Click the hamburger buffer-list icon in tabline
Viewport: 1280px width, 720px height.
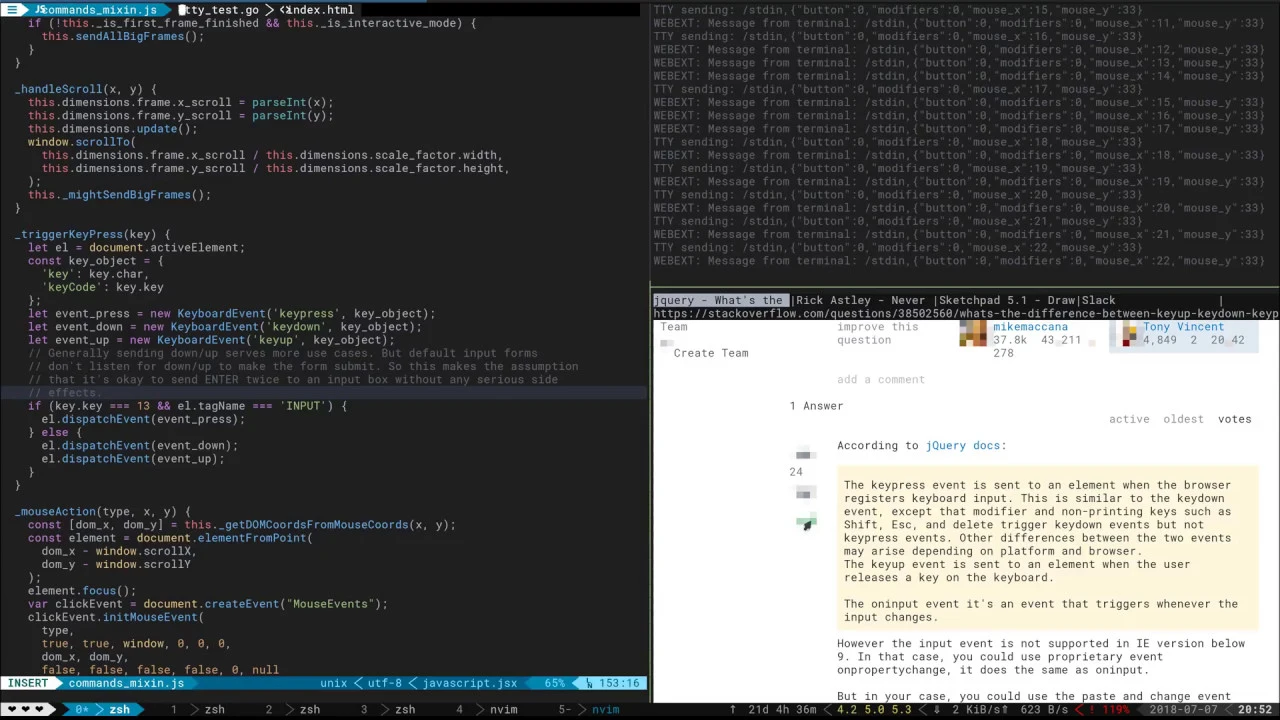pos(12,10)
